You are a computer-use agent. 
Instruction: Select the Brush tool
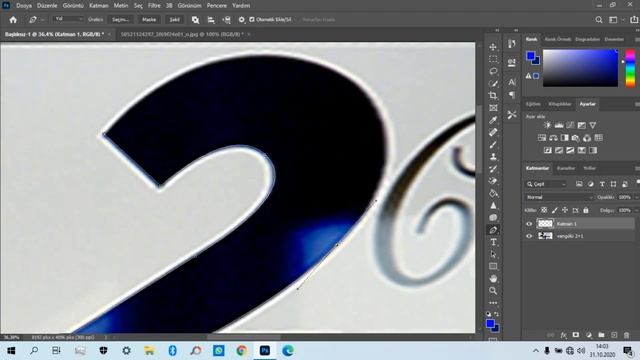[493, 144]
